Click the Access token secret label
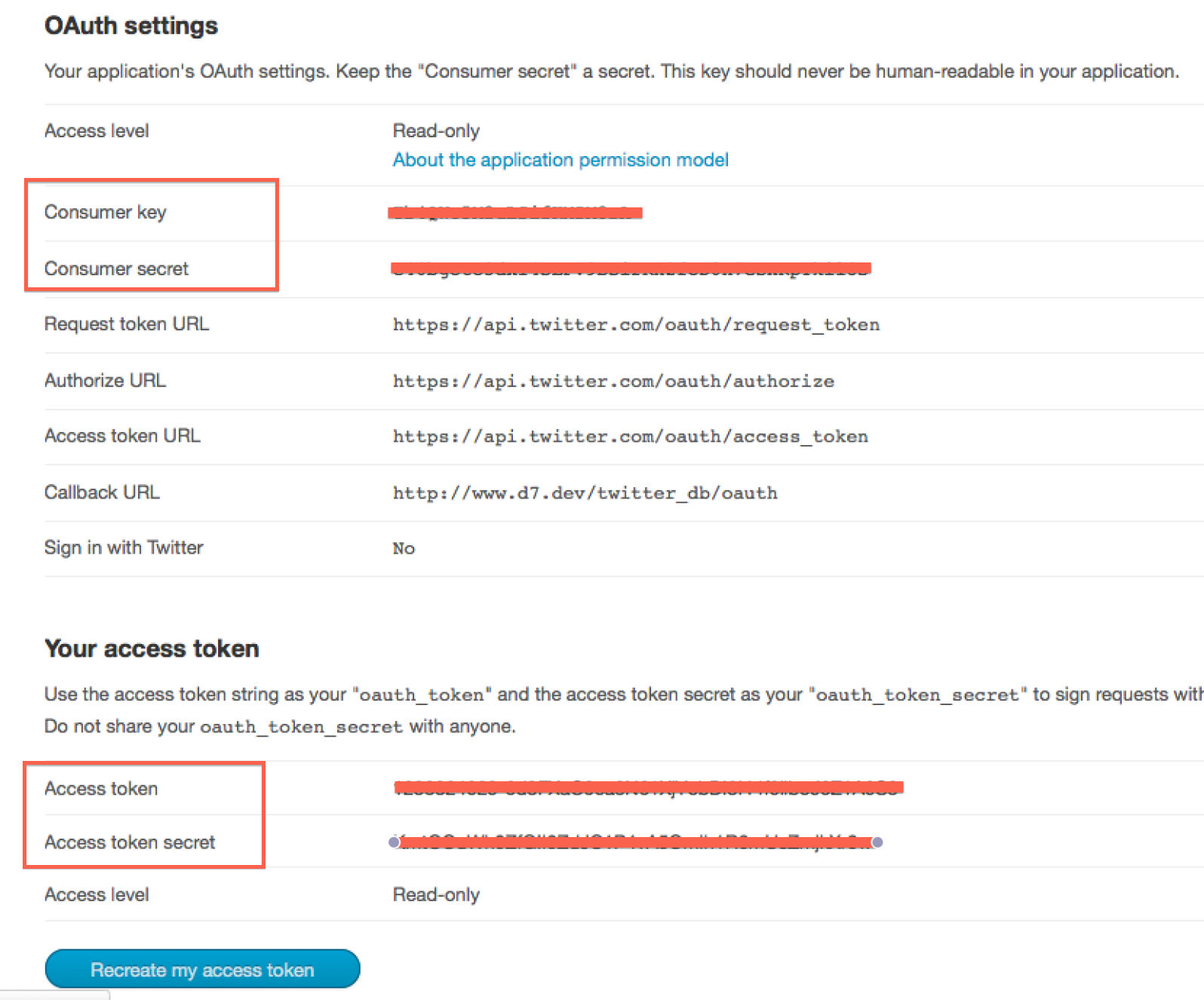This screenshot has height=1000, width=1204. (x=130, y=842)
